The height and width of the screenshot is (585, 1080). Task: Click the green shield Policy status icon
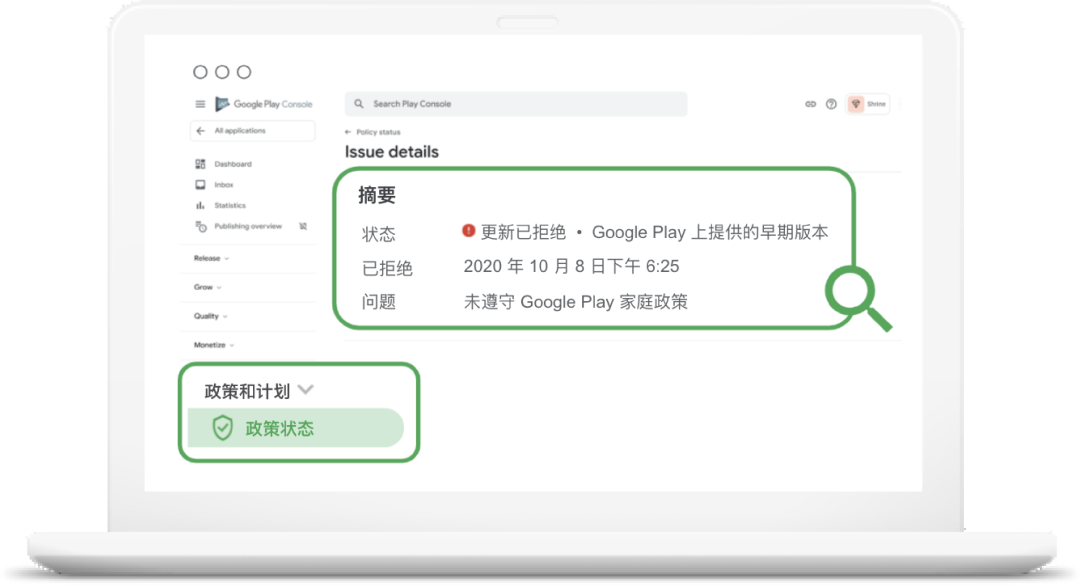[x=222, y=427]
